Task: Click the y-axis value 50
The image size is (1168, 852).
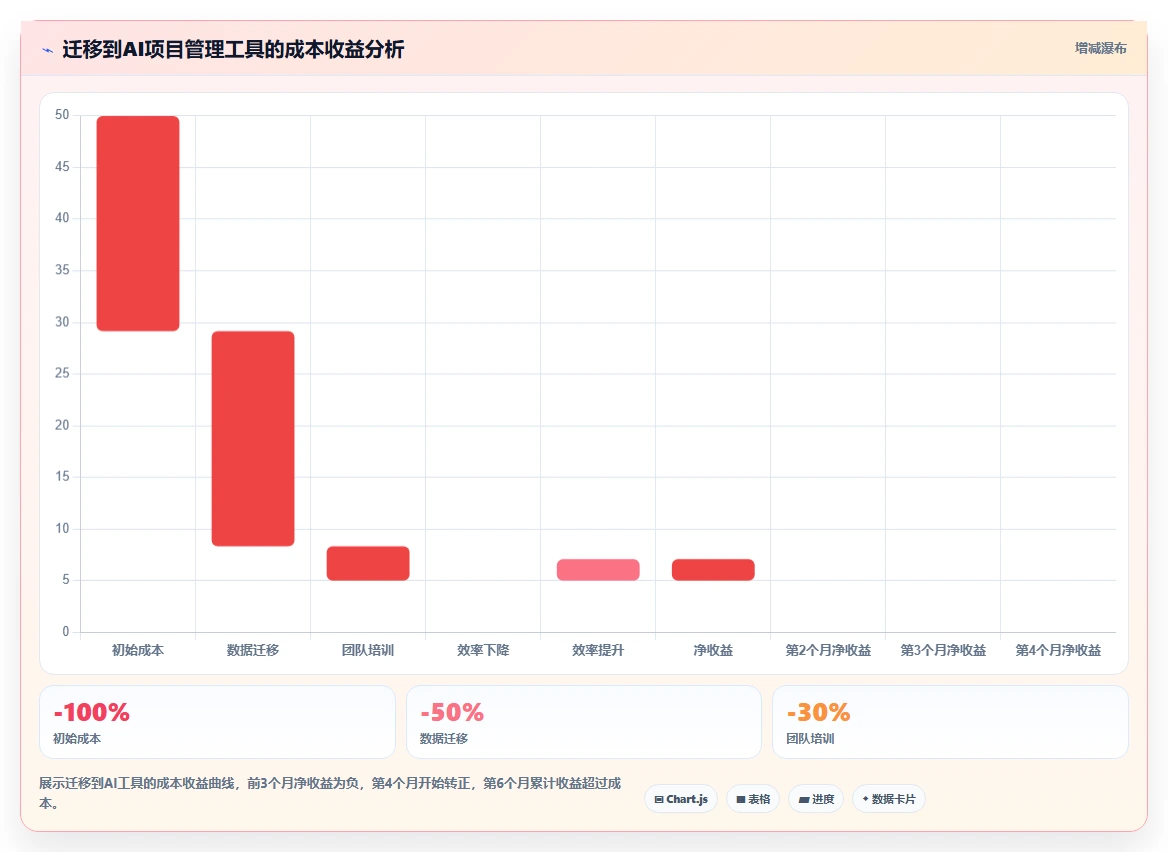Action: click(62, 115)
